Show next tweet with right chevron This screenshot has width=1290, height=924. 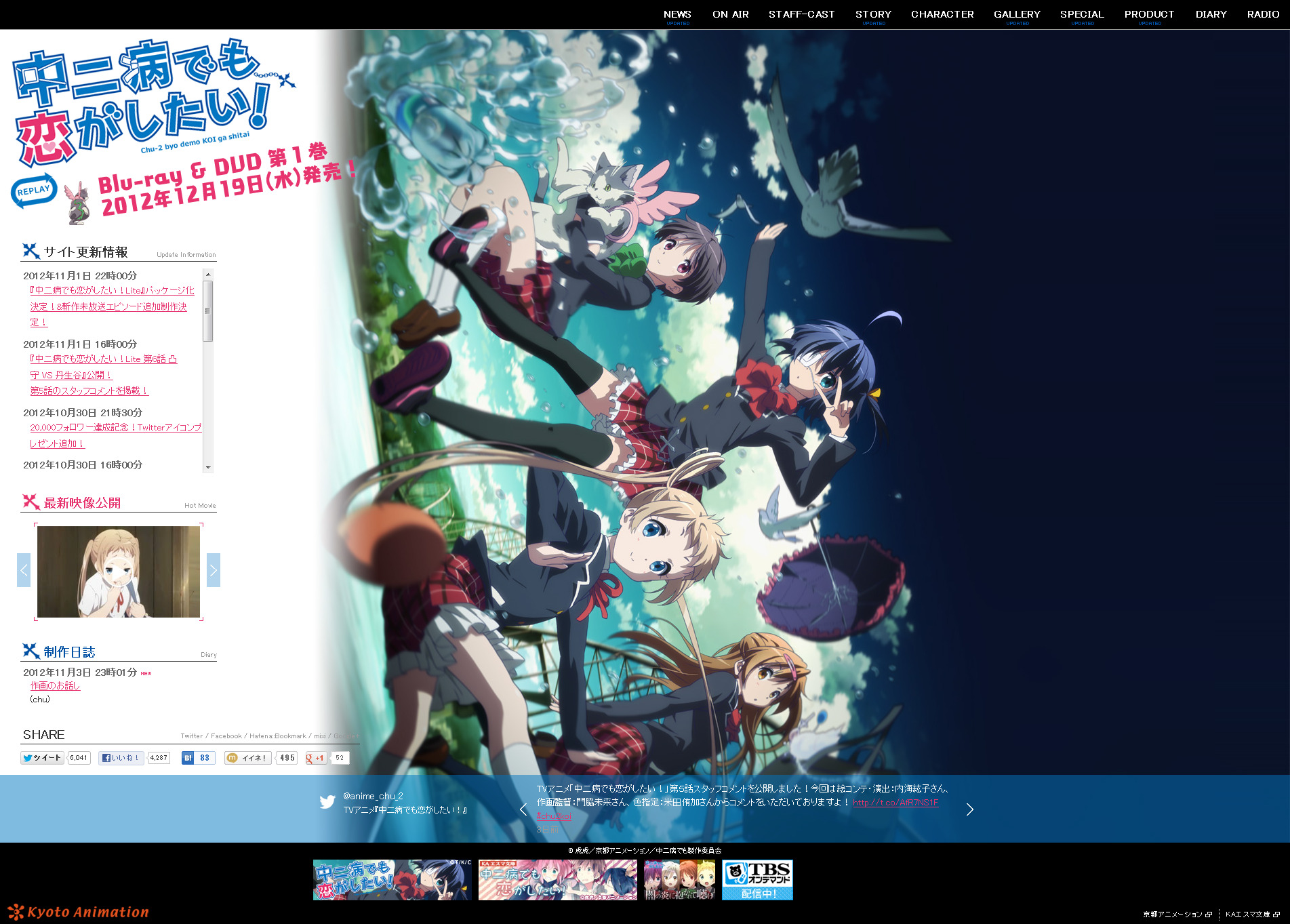pyautogui.click(x=969, y=809)
